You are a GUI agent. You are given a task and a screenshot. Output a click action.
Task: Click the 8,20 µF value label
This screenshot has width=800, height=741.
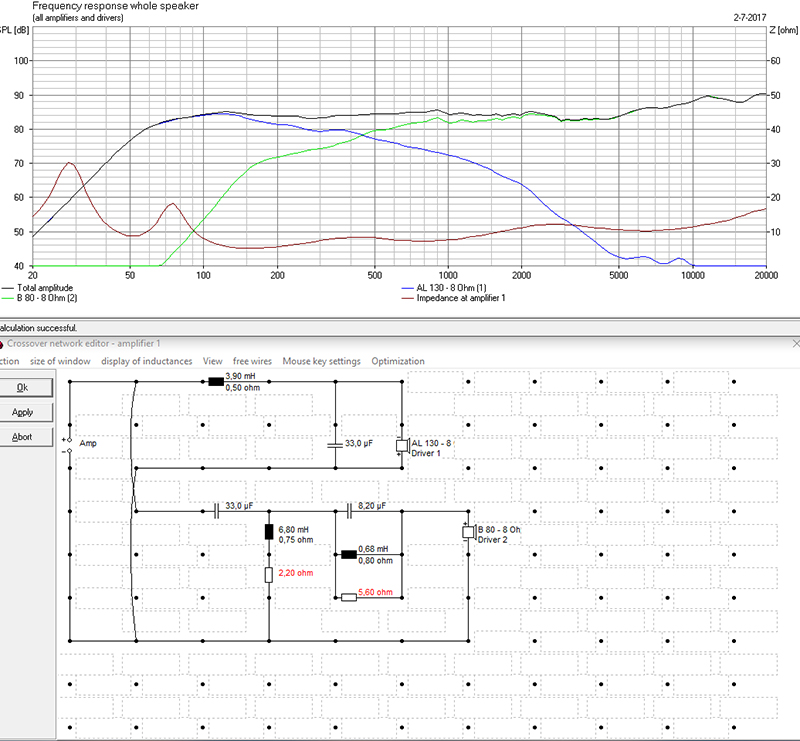click(x=372, y=506)
